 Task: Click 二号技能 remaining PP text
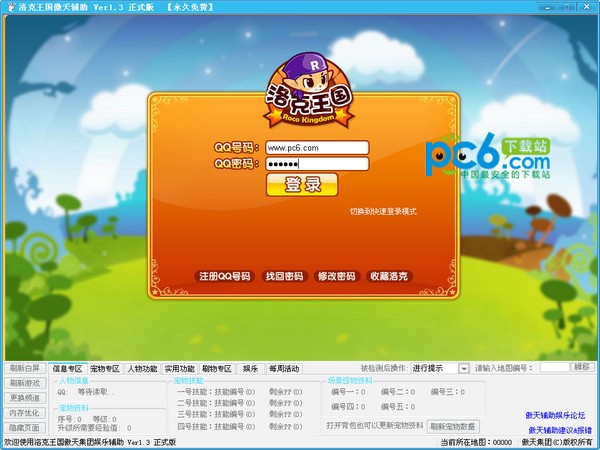point(286,403)
